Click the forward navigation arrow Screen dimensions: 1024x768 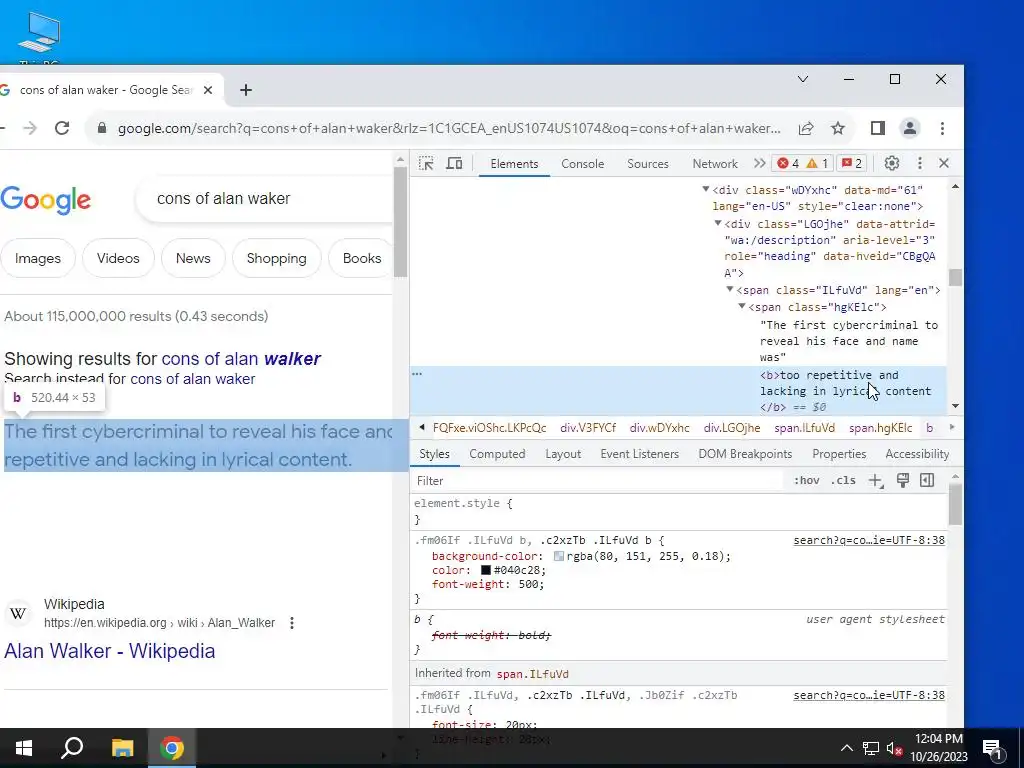(30, 128)
